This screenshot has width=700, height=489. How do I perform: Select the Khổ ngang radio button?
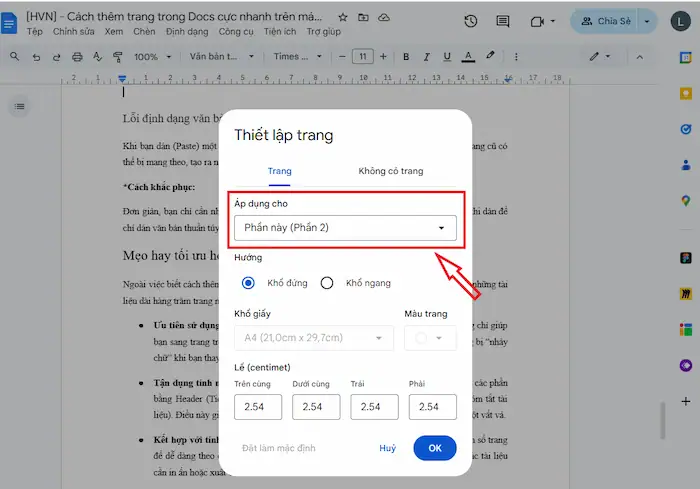tap(326, 283)
